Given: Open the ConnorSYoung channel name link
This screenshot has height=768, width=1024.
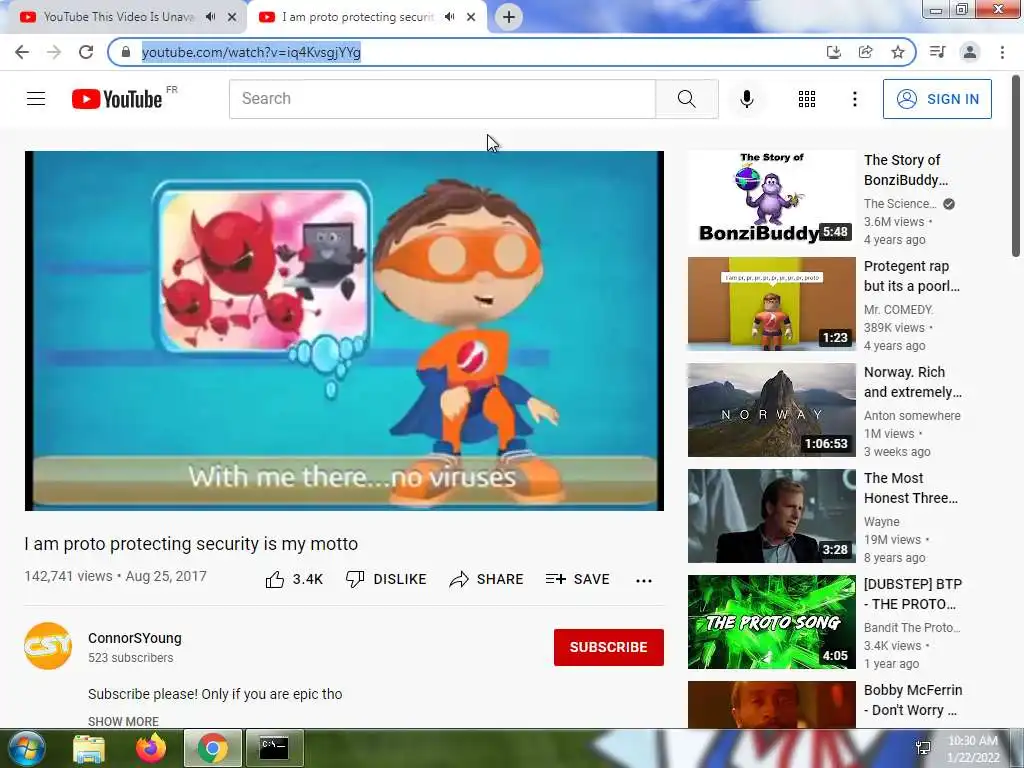Looking at the screenshot, I should [x=135, y=638].
